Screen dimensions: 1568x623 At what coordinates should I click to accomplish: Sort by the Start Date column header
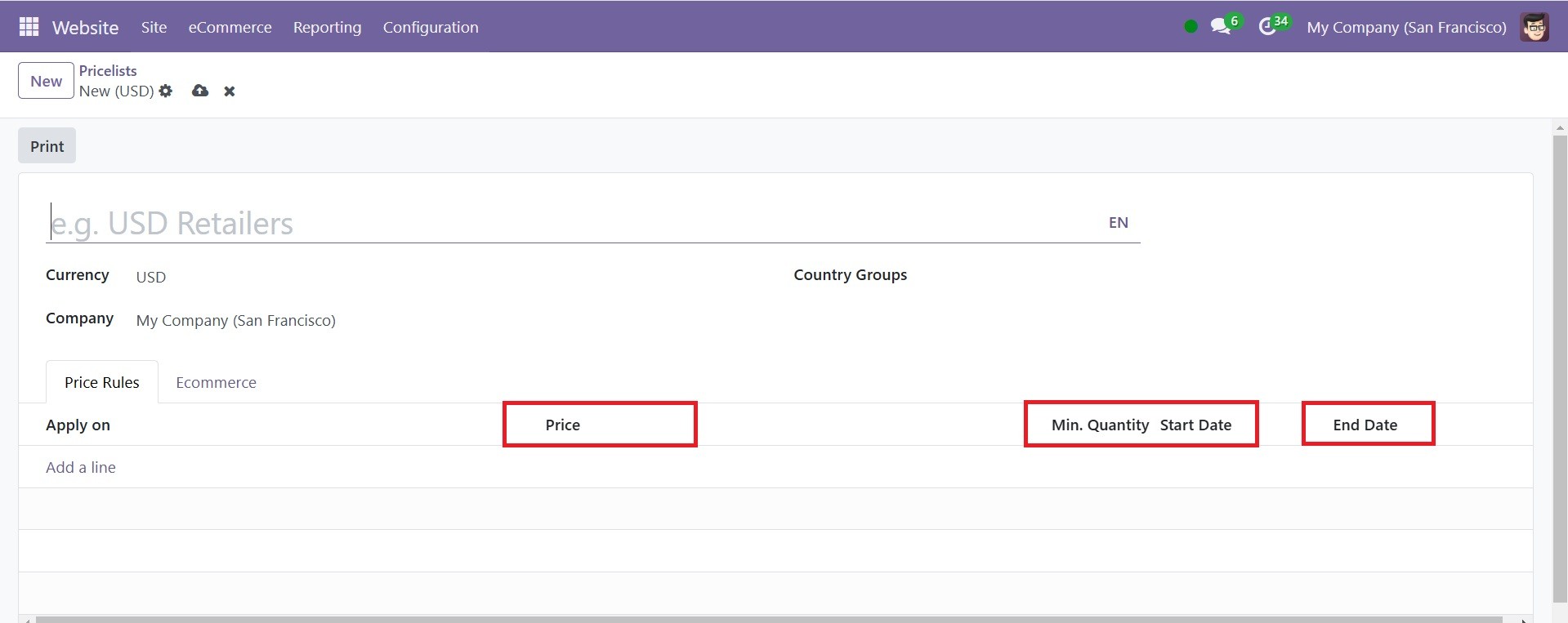pyautogui.click(x=1195, y=425)
